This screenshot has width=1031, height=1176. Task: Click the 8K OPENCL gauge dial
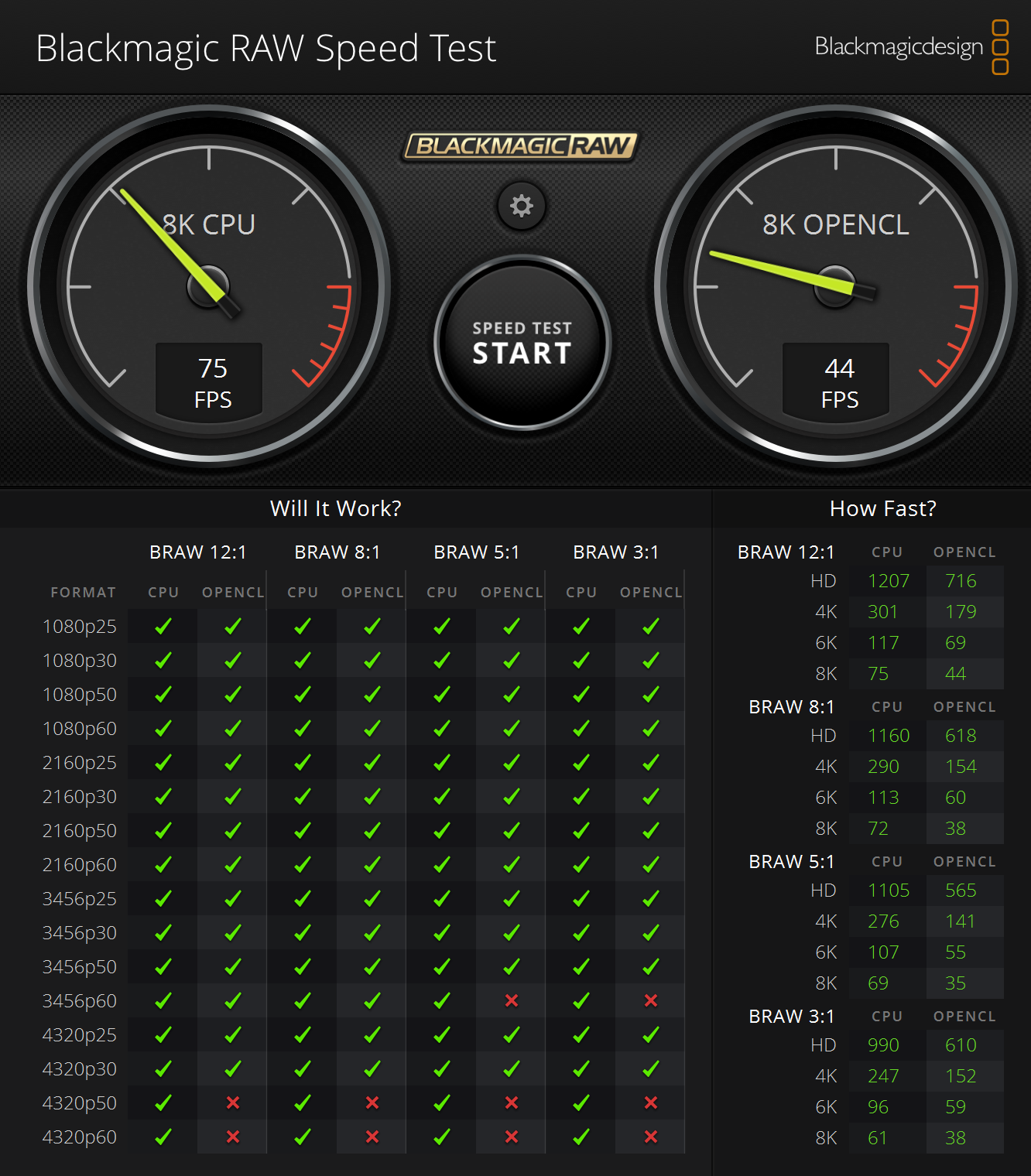(836, 286)
